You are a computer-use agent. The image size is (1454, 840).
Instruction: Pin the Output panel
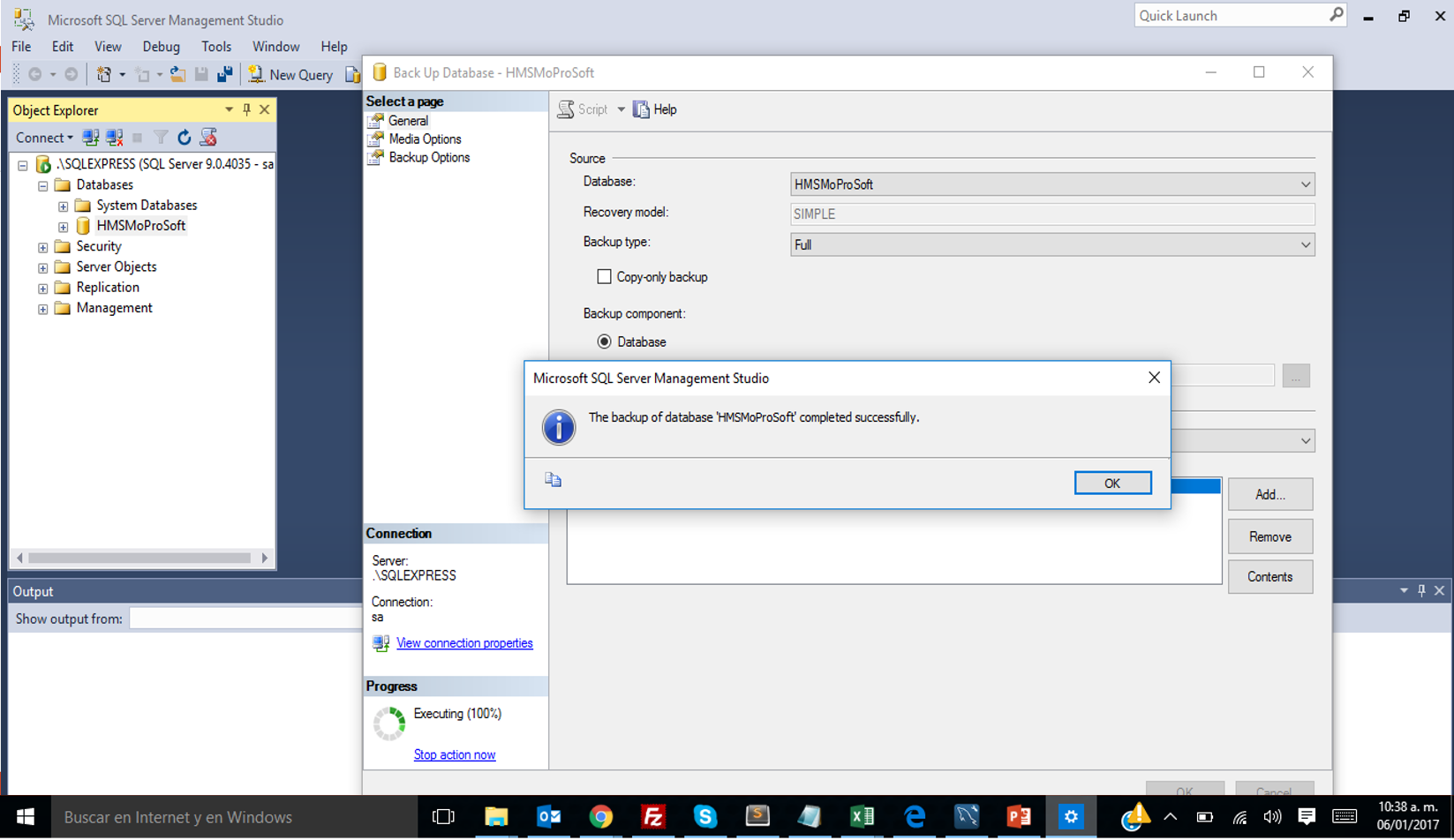(x=1421, y=591)
